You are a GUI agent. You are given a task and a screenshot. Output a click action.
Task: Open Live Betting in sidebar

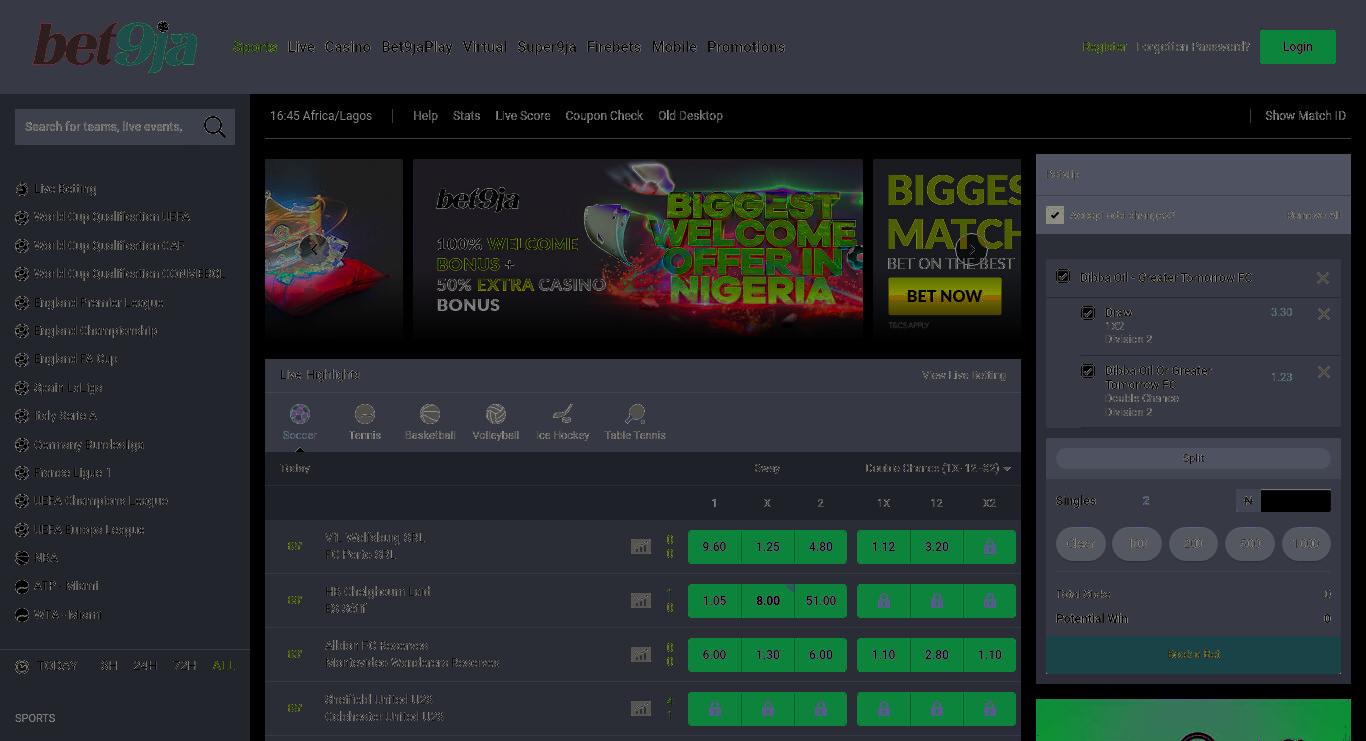[65, 189]
